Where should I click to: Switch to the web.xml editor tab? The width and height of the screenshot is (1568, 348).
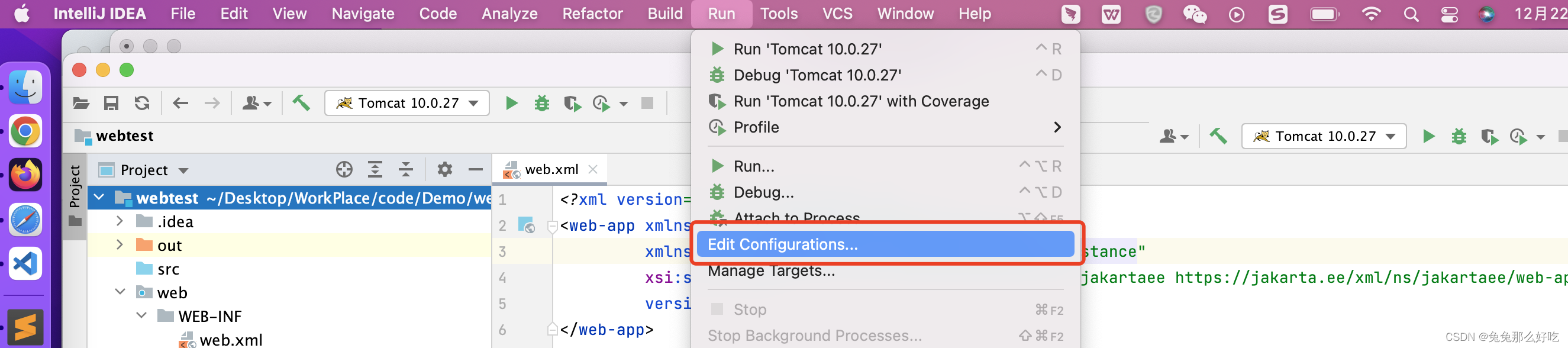551,170
